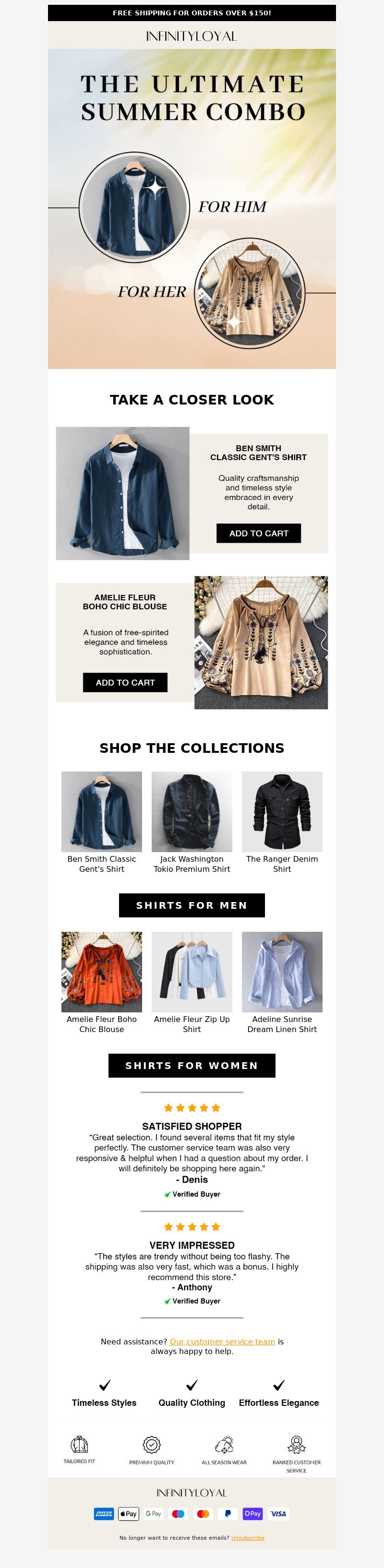
Task: Click the Apple Pay payment icon
Action: 129,1514
